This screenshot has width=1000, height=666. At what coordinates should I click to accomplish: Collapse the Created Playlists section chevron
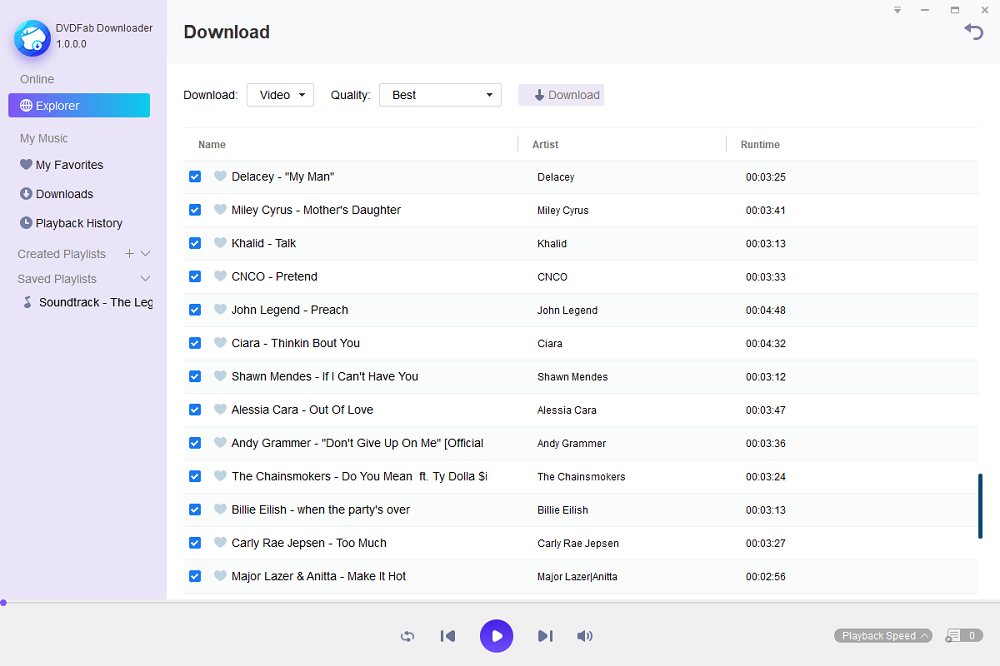pos(145,254)
